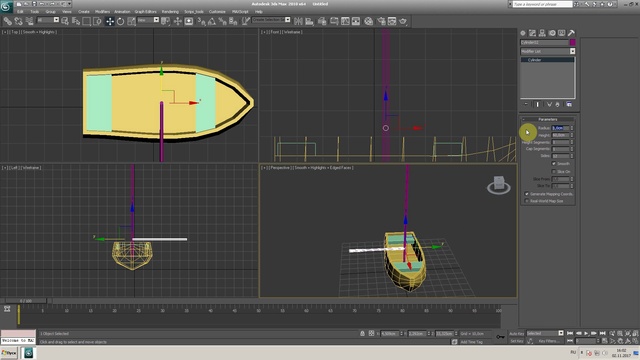Click the Selection Lock toggle icon

point(362,333)
